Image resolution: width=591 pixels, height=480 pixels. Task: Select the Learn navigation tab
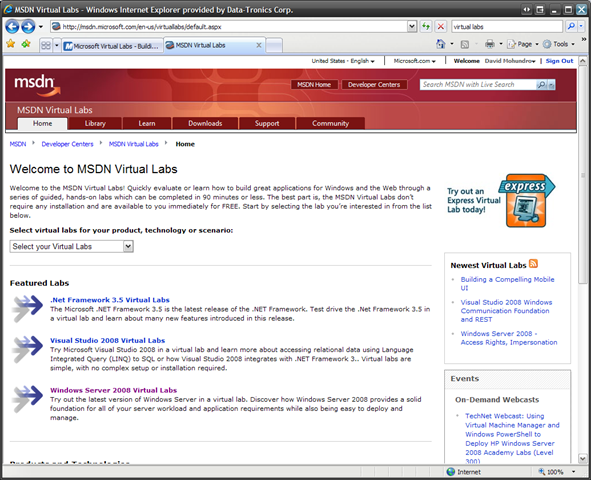(x=147, y=123)
